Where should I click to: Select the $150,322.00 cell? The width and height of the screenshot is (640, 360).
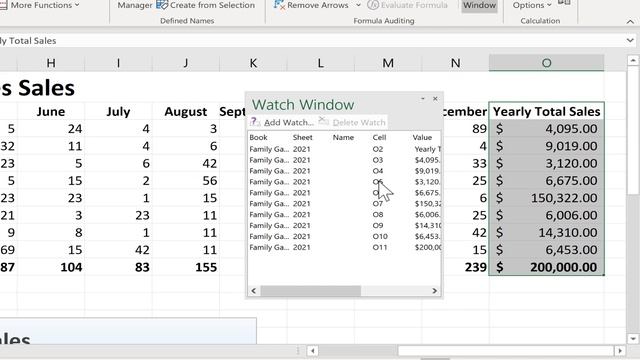[x=546, y=198]
